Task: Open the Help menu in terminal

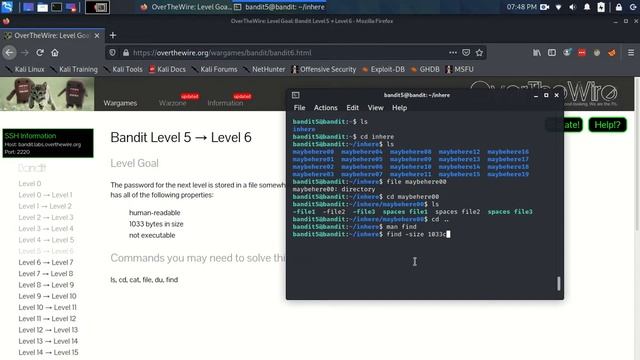Action: point(399,108)
